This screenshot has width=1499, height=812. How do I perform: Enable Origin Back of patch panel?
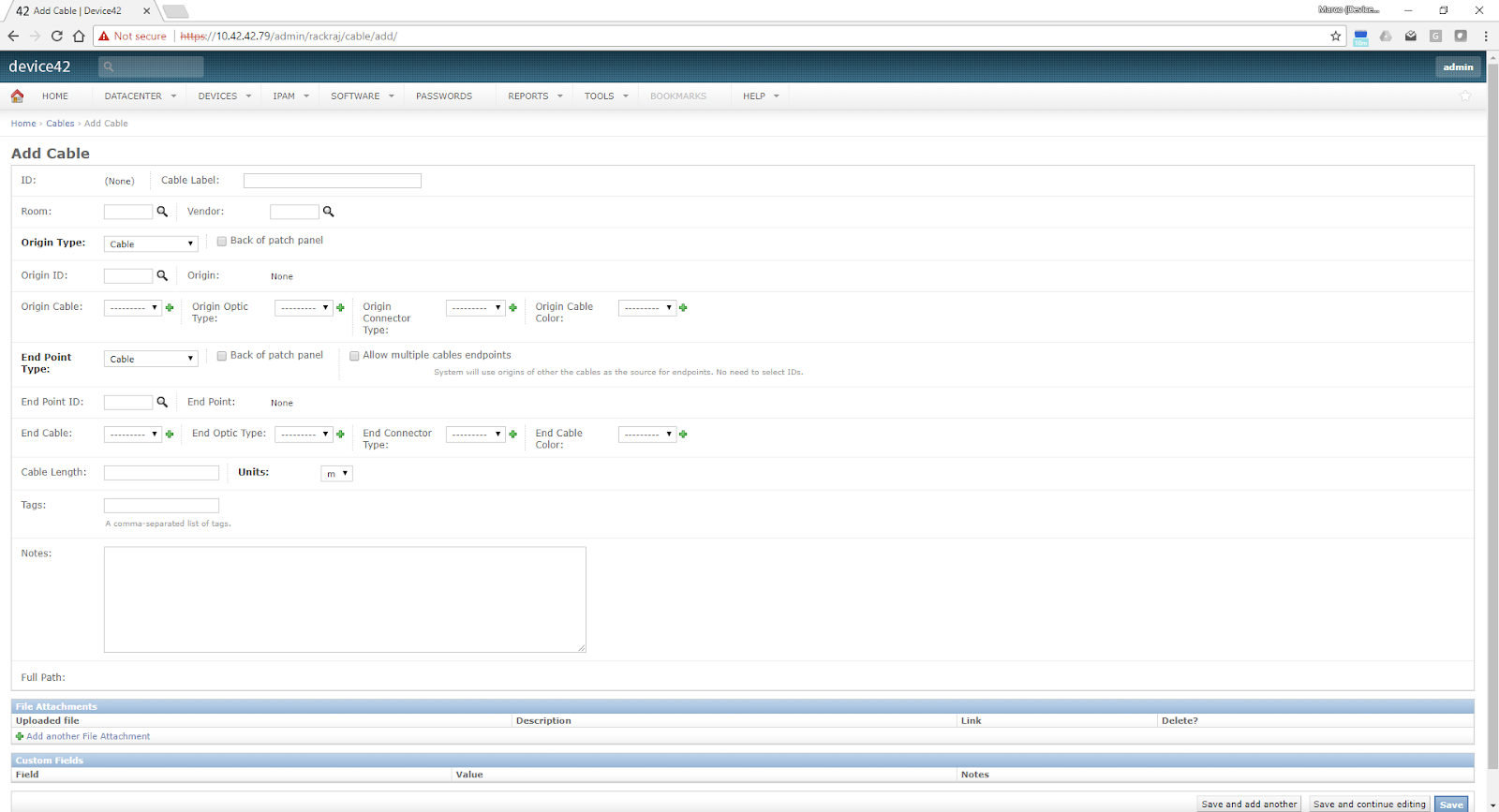click(222, 241)
